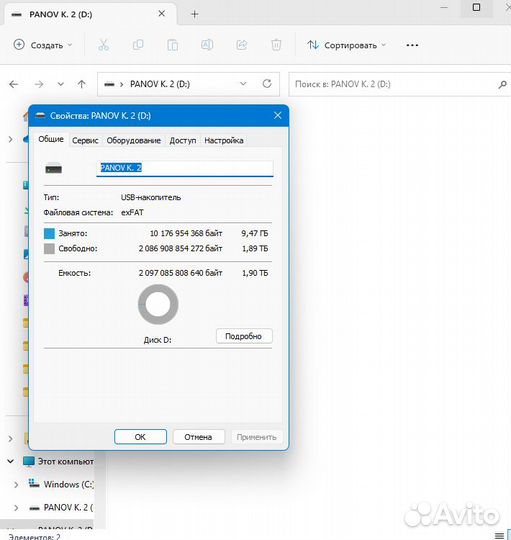Open the Сортировать dropdown
511x540 pixels.
[x=347, y=45]
